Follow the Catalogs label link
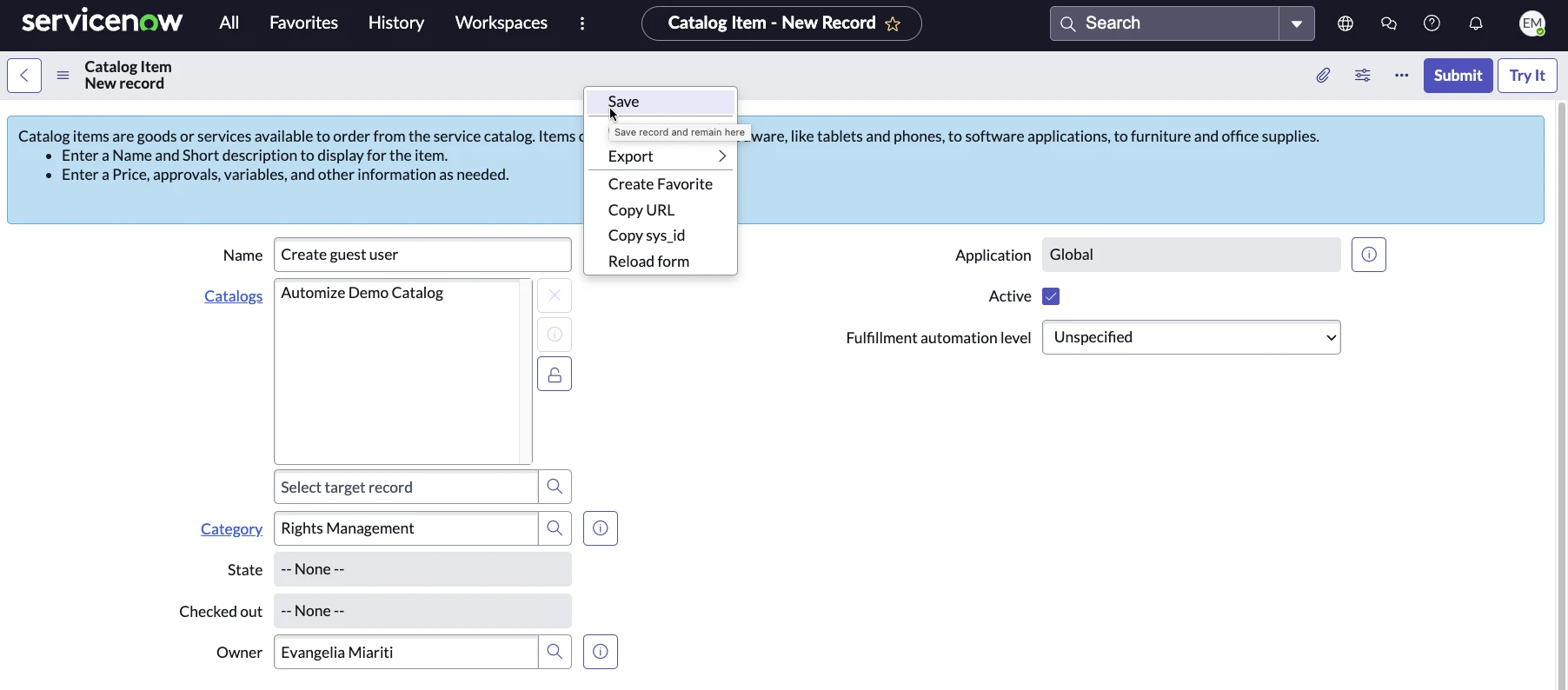Screen dimensions: 1568x690 (x=233, y=296)
